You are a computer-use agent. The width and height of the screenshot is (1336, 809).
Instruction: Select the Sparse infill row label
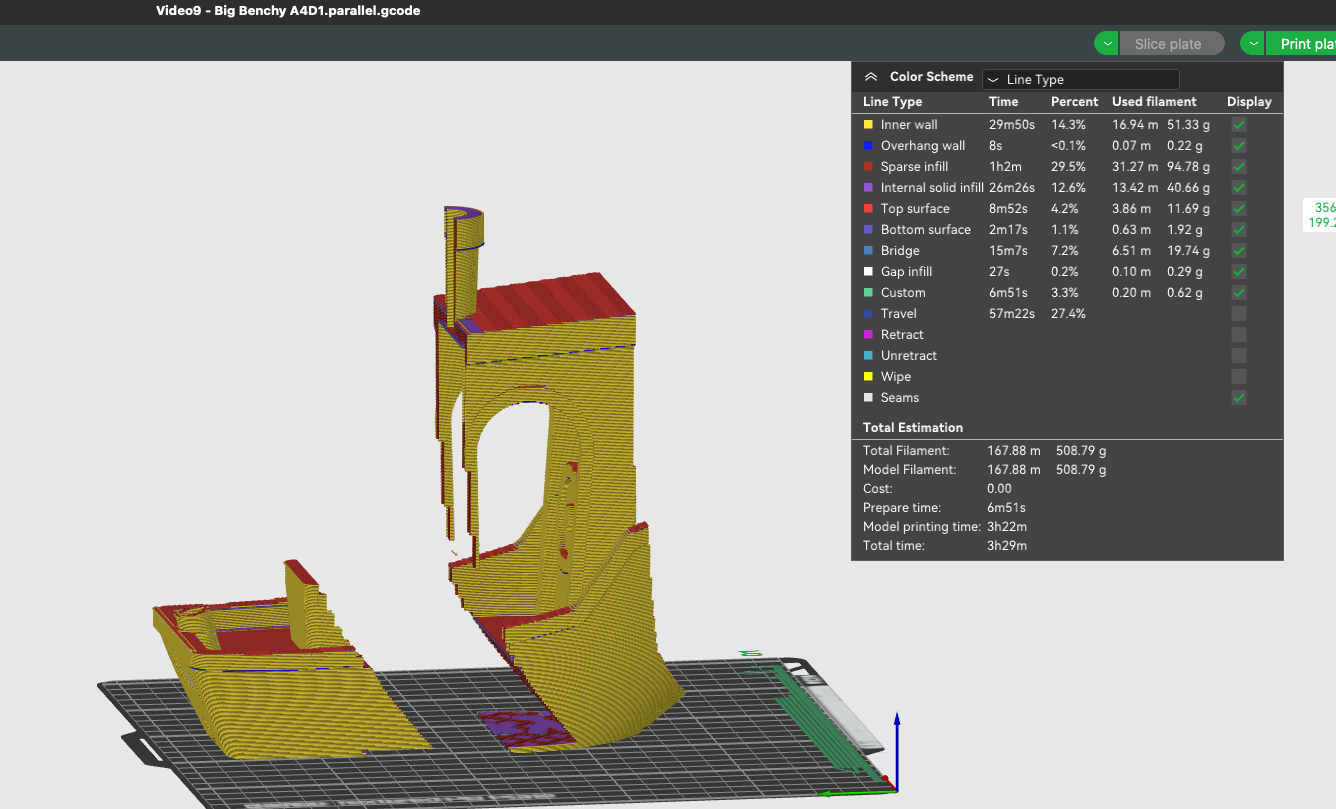[914, 167]
